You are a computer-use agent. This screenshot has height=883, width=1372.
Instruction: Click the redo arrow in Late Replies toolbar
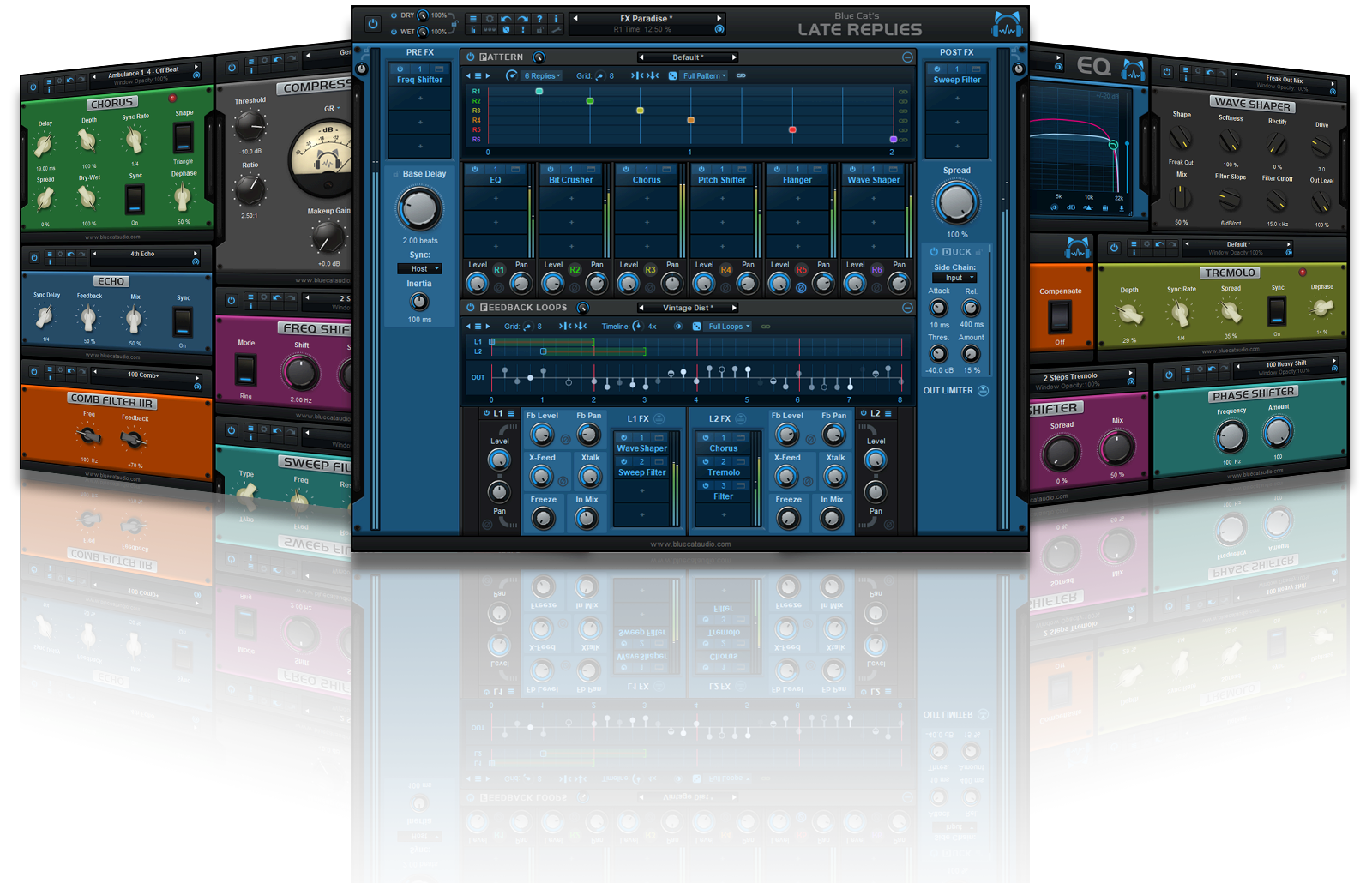click(522, 19)
